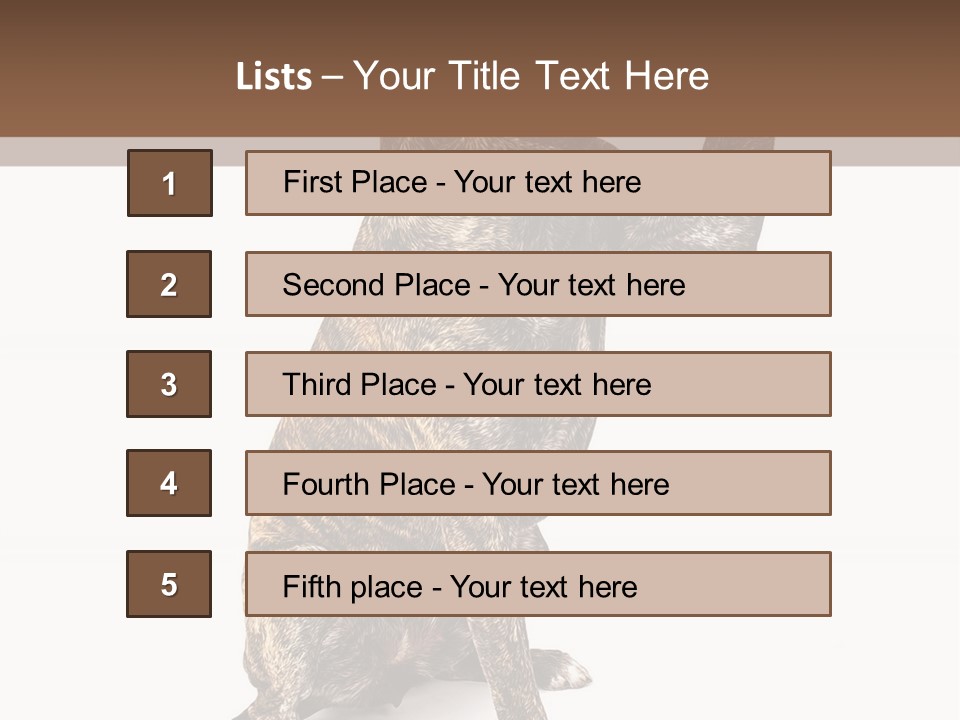Select the Third Place text bar
The image size is (960, 720).
pos(538,384)
